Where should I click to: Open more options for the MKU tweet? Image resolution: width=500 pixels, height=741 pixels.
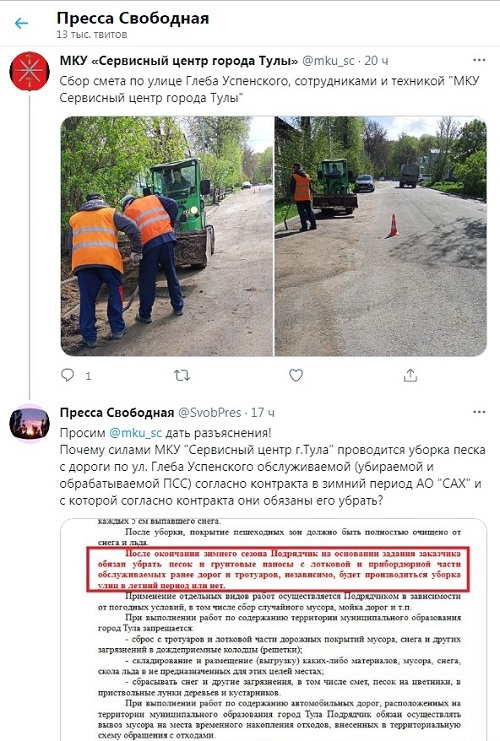pyautogui.click(x=479, y=60)
